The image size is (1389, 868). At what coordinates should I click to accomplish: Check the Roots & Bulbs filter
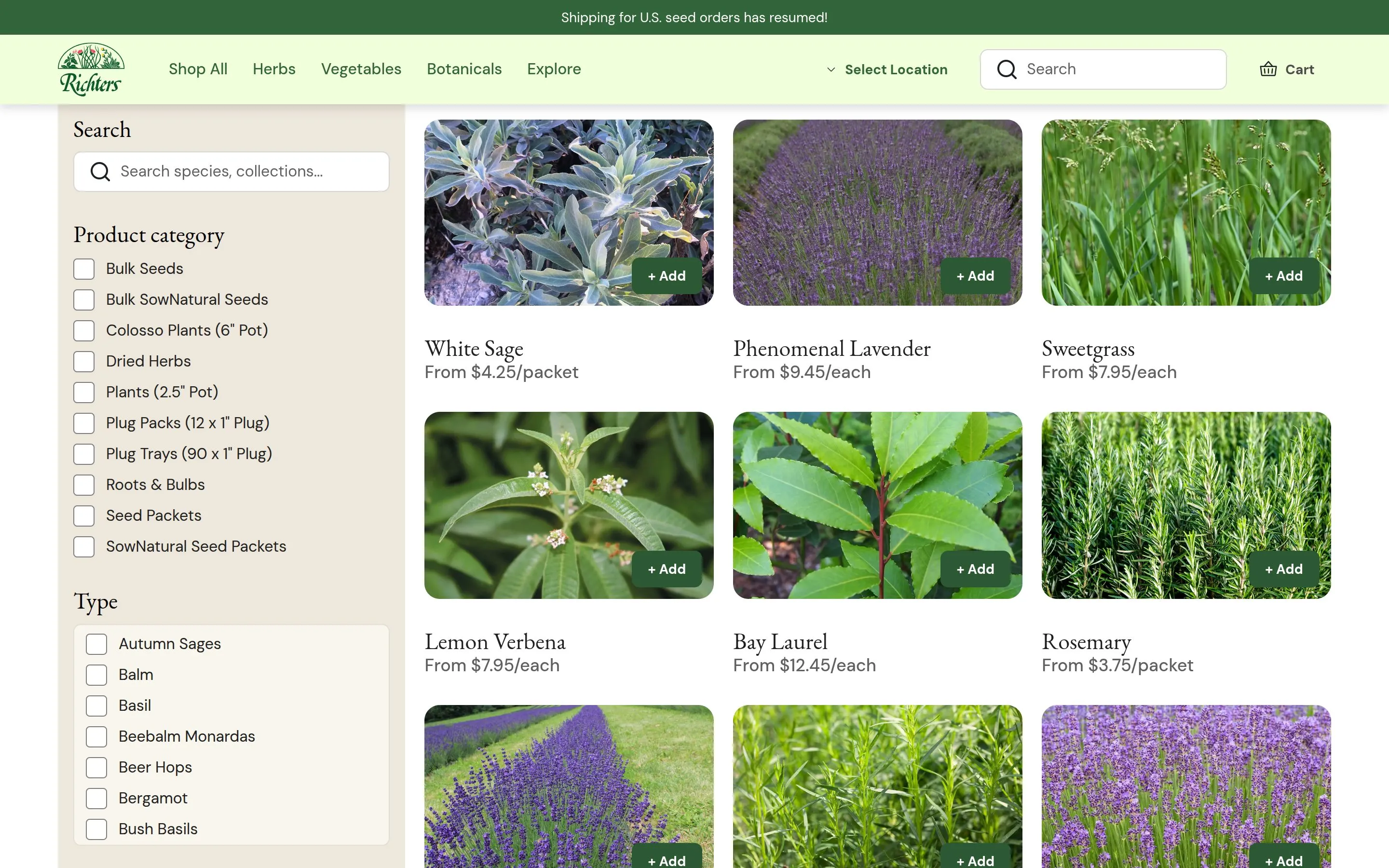[x=84, y=485]
